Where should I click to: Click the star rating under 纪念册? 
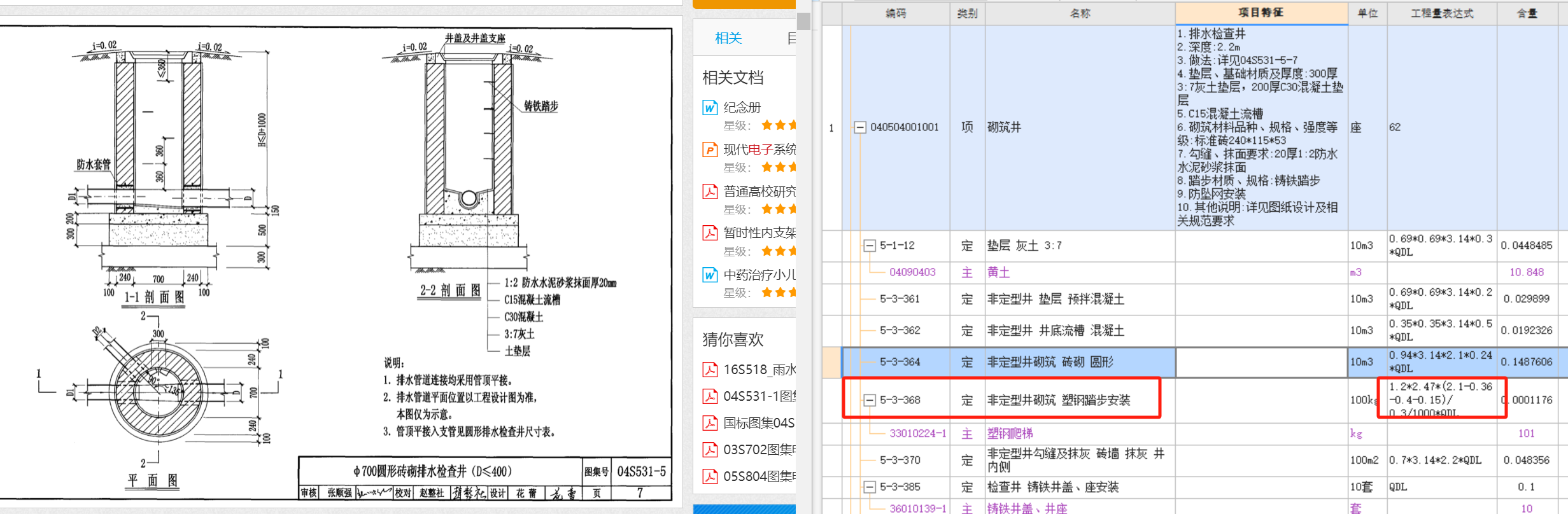[x=779, y=125]
